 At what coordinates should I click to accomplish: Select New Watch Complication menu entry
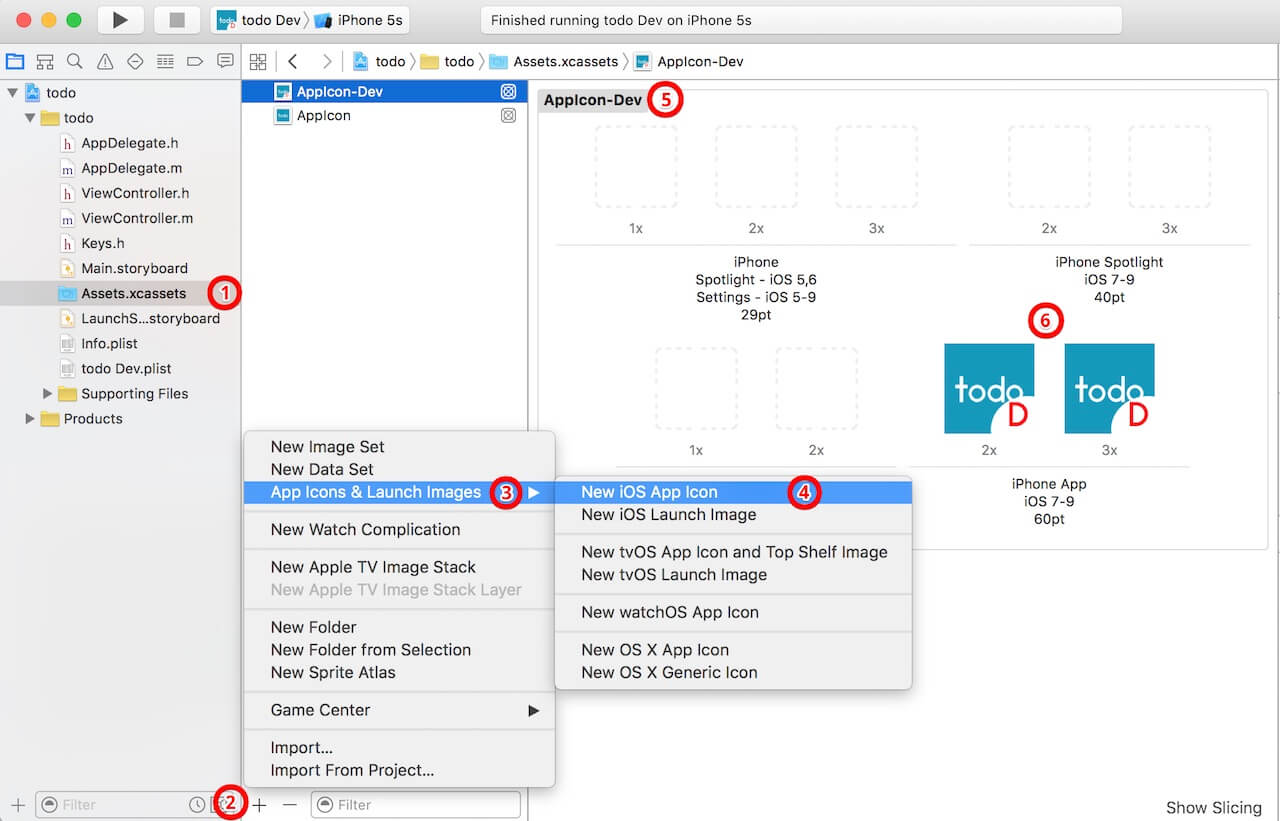point(365,529)
